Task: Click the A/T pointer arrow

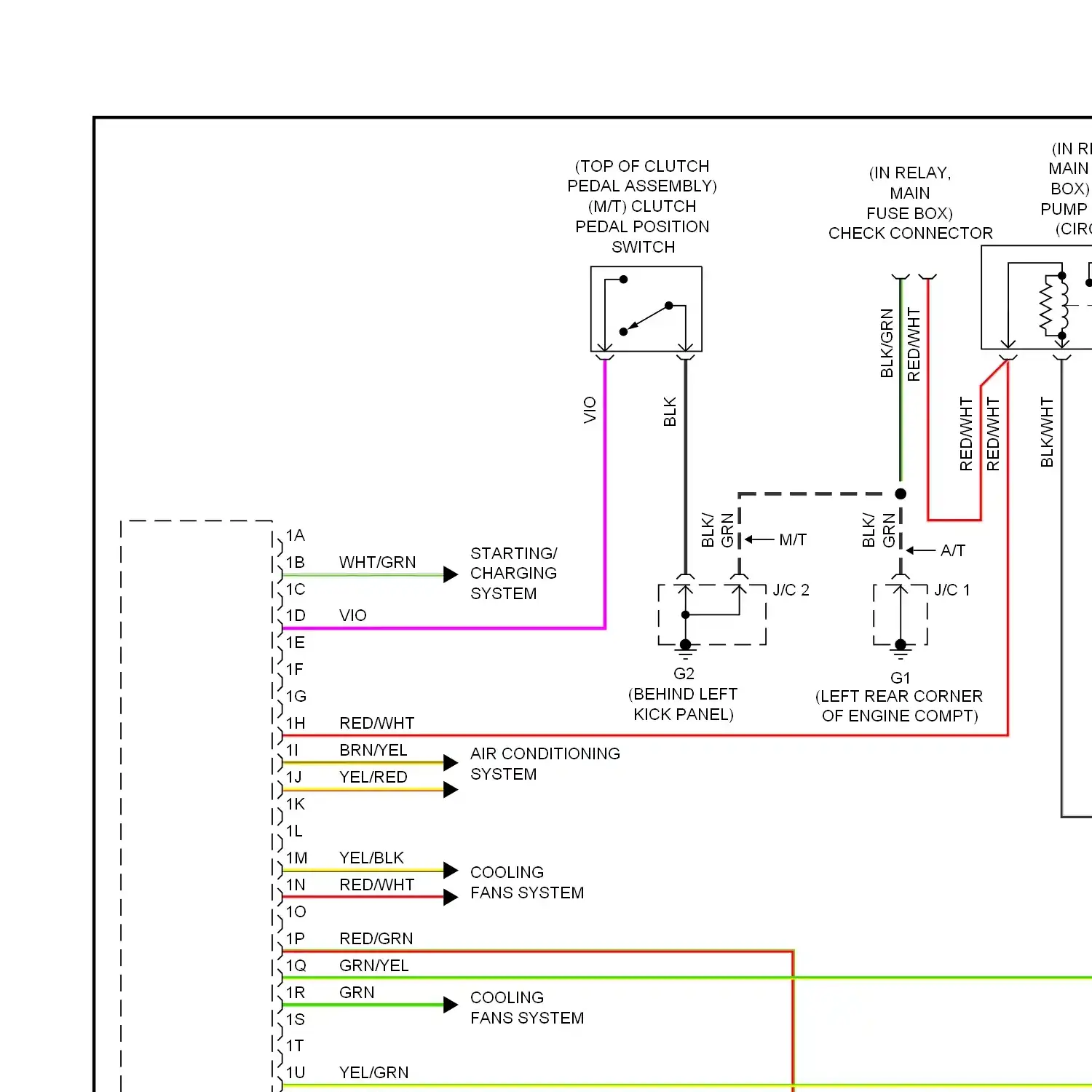Action: pos(920,550)
